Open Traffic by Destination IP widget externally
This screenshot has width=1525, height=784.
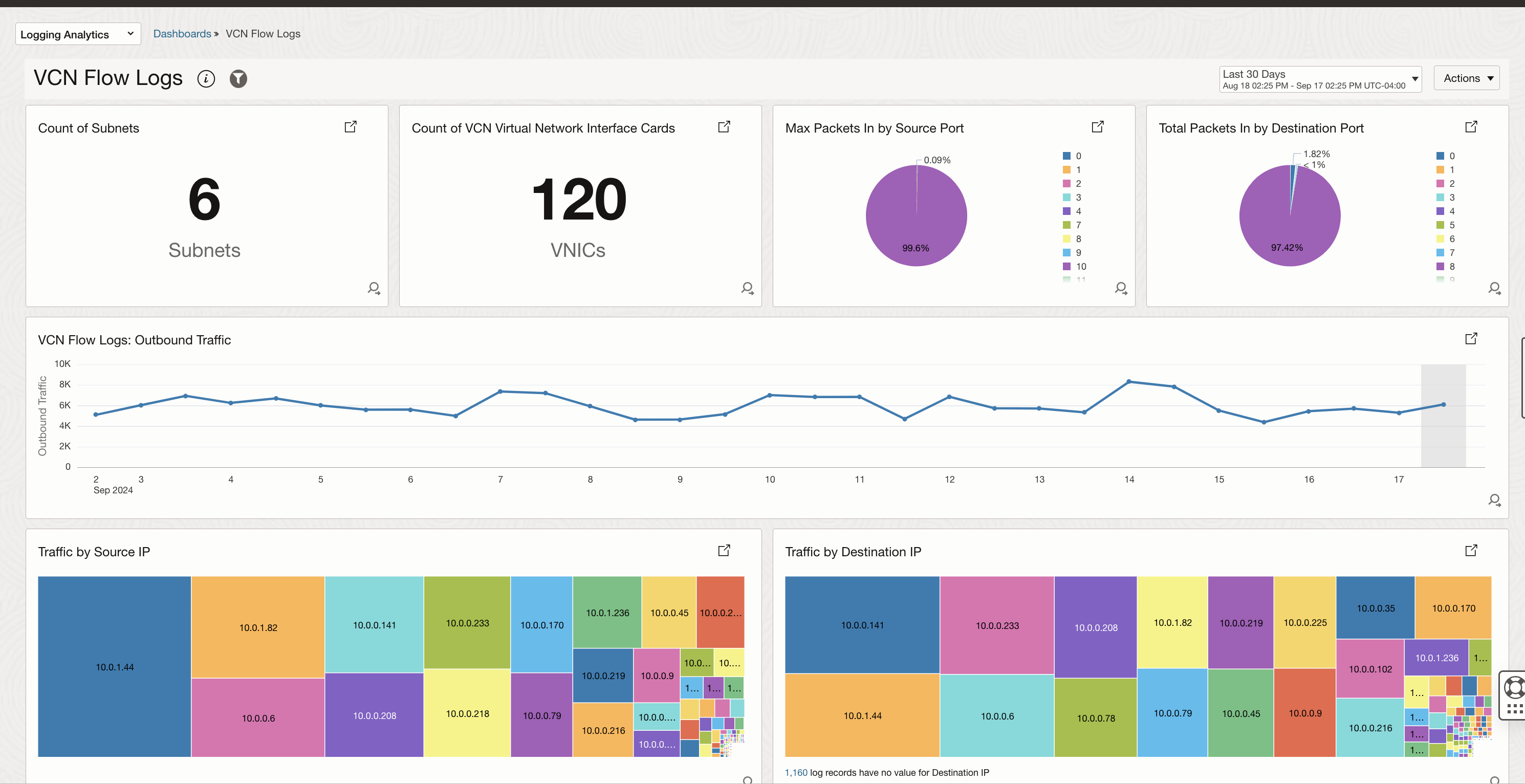[x=1471, y=550]
